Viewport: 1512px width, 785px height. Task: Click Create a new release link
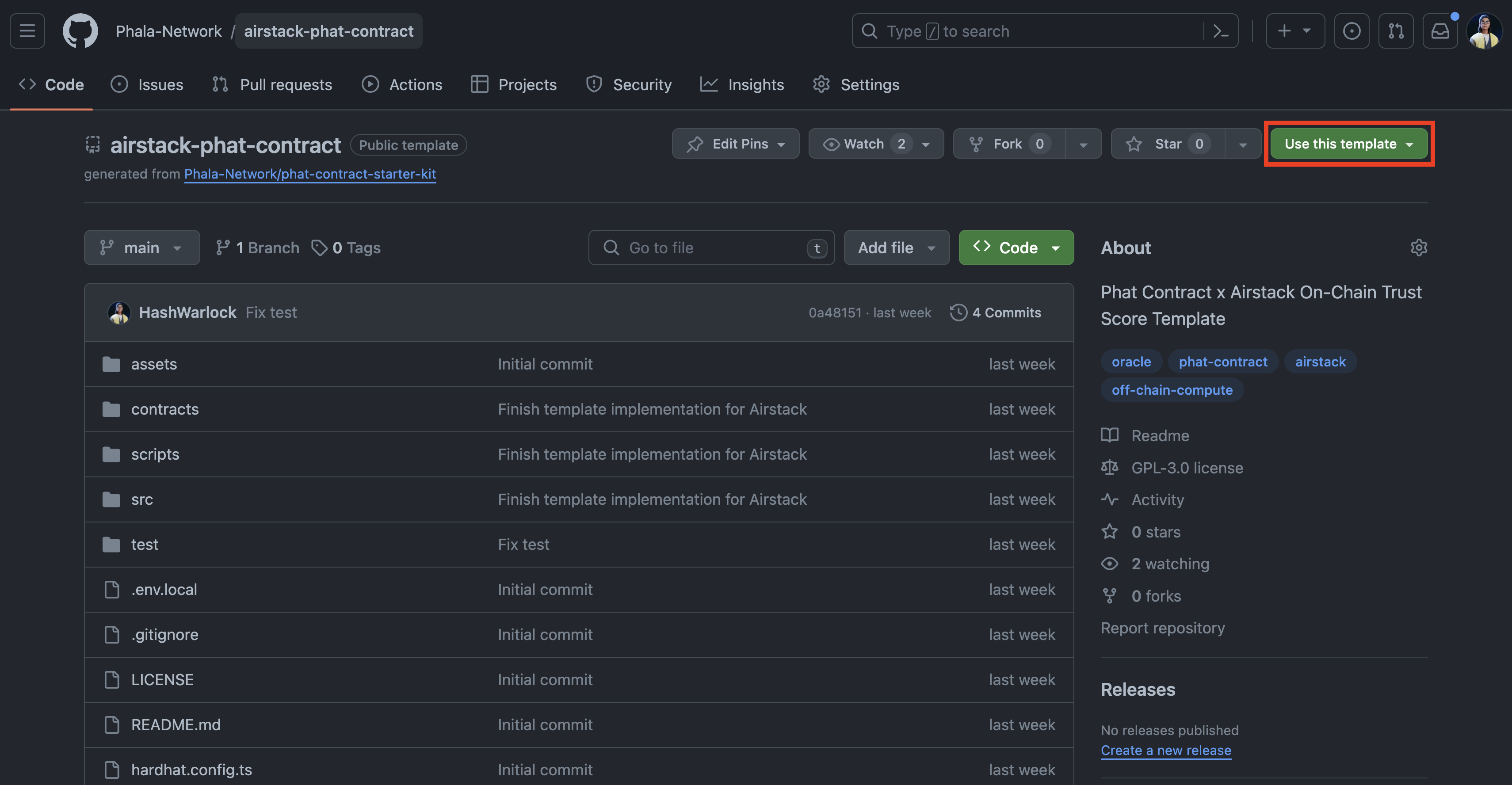pyautogui.click(x=1166, y=751)
